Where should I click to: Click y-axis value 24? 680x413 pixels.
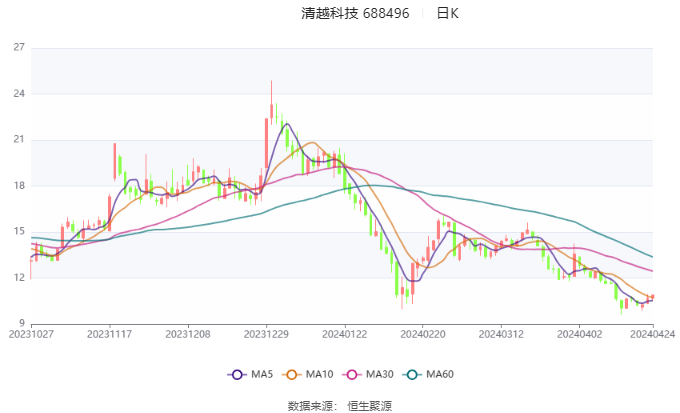(x=19, y=94)
